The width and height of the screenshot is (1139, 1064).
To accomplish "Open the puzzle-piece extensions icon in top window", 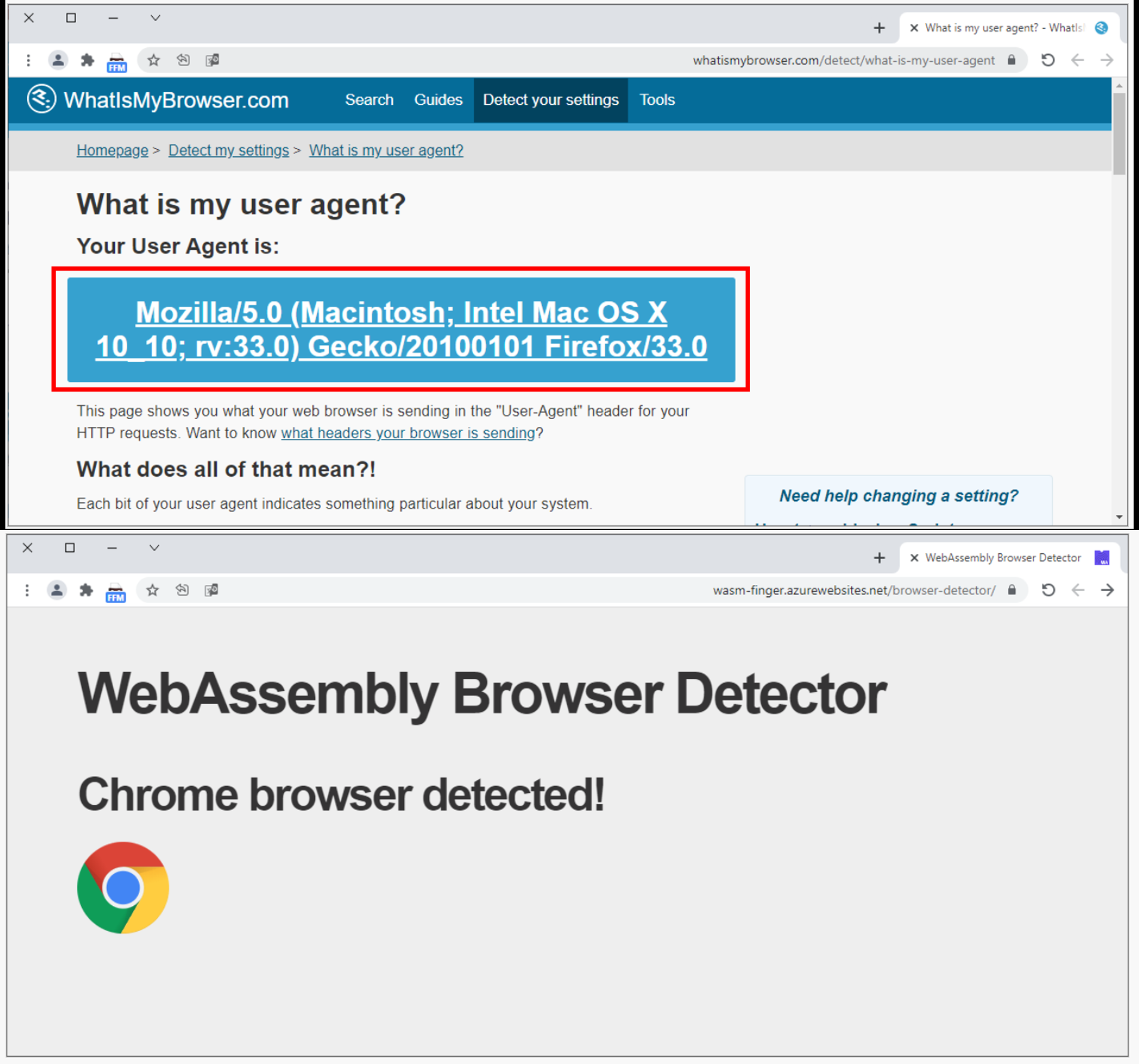I will (x=87, y=60).
